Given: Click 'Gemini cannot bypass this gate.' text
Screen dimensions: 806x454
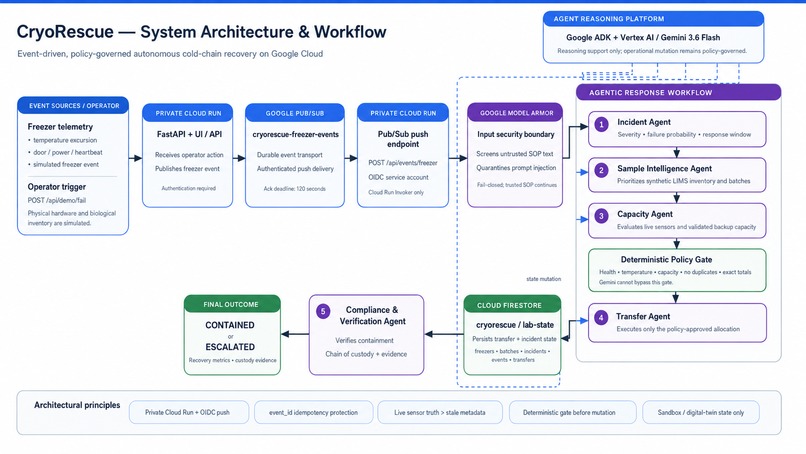Looking at the screenshot, I should point(635,282).
